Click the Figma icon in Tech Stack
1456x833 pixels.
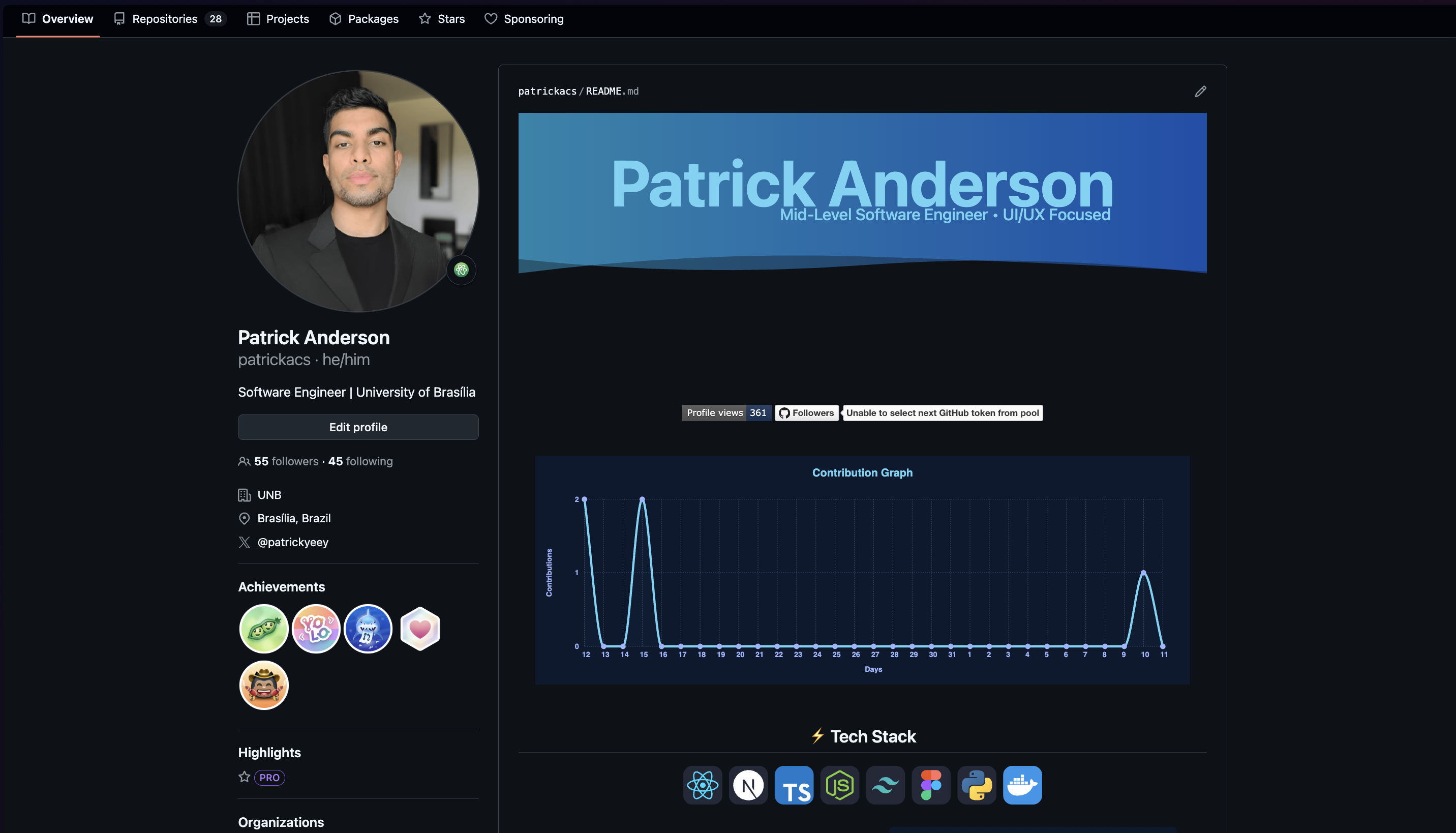931,785
